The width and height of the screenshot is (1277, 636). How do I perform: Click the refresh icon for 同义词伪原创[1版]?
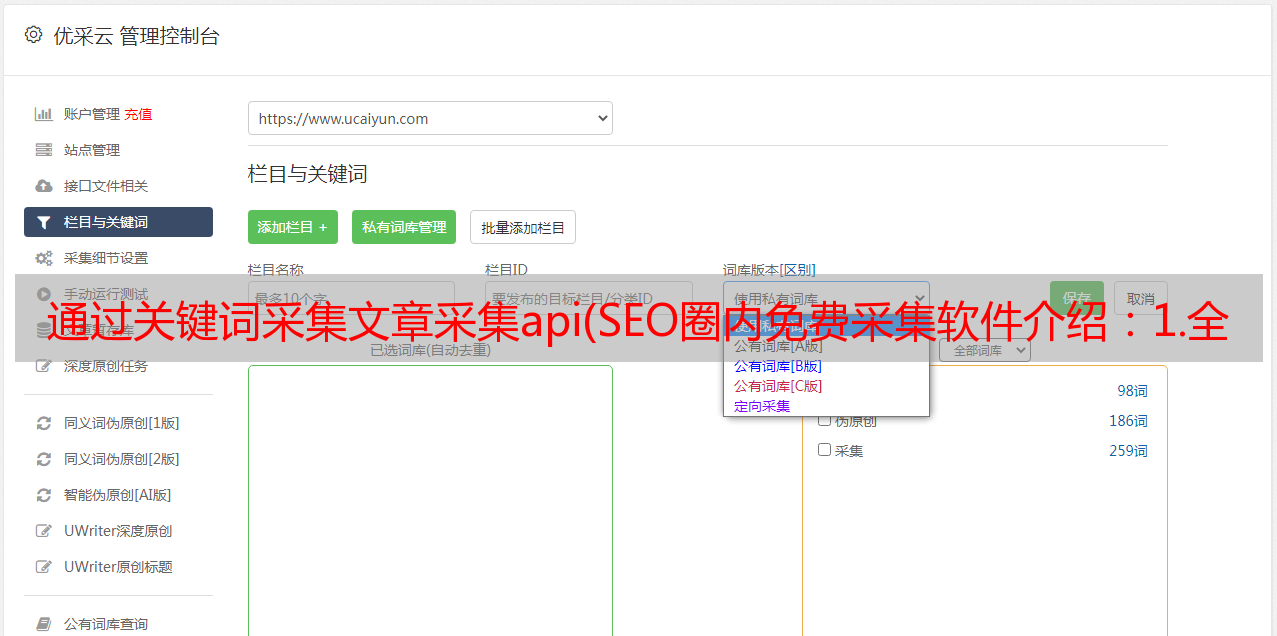tap(43, 423)
